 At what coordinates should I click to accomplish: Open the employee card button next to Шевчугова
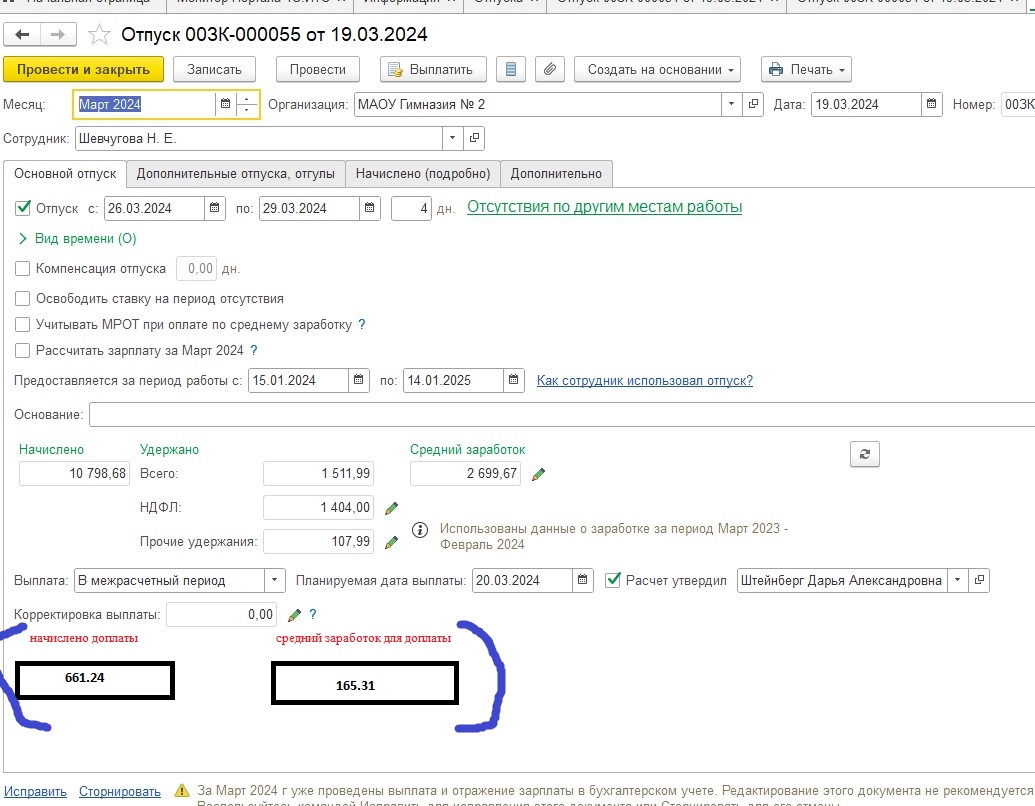475,138
